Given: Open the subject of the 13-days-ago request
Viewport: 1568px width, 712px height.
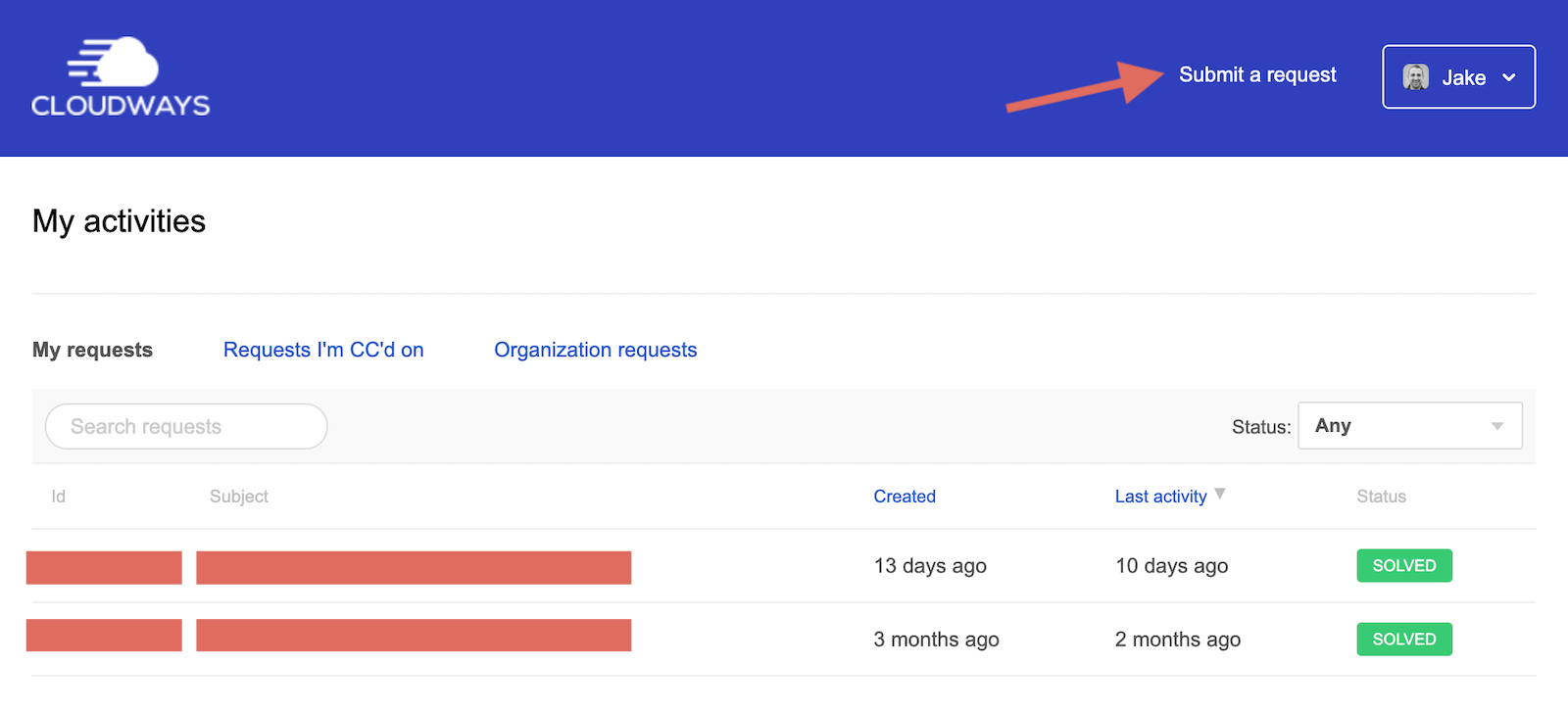Looking at the screenshot, I should [x=414, y=568].
